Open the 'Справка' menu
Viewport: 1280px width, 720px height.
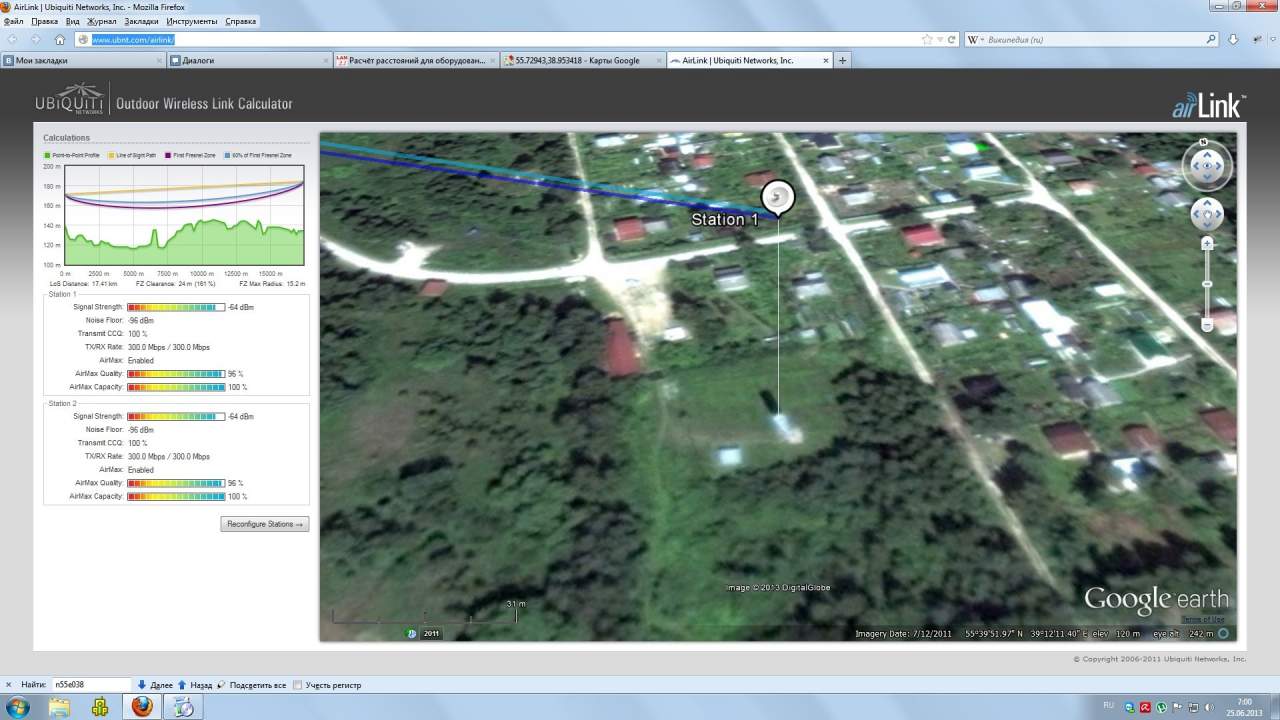point(240,21)
